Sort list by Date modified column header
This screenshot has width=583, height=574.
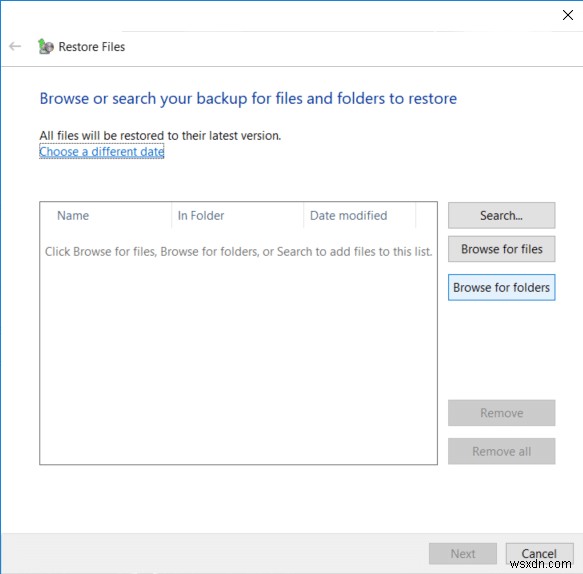click(x=360, y=215)
